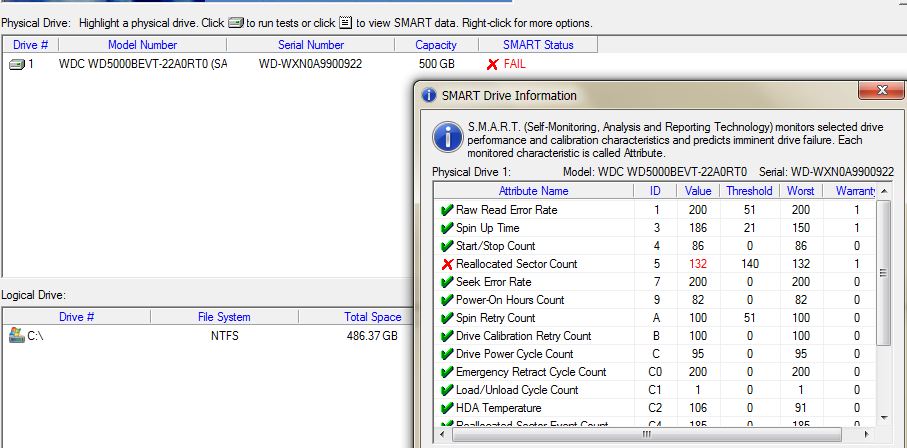Click the green check beside HDA Temperature

(446, 408)
